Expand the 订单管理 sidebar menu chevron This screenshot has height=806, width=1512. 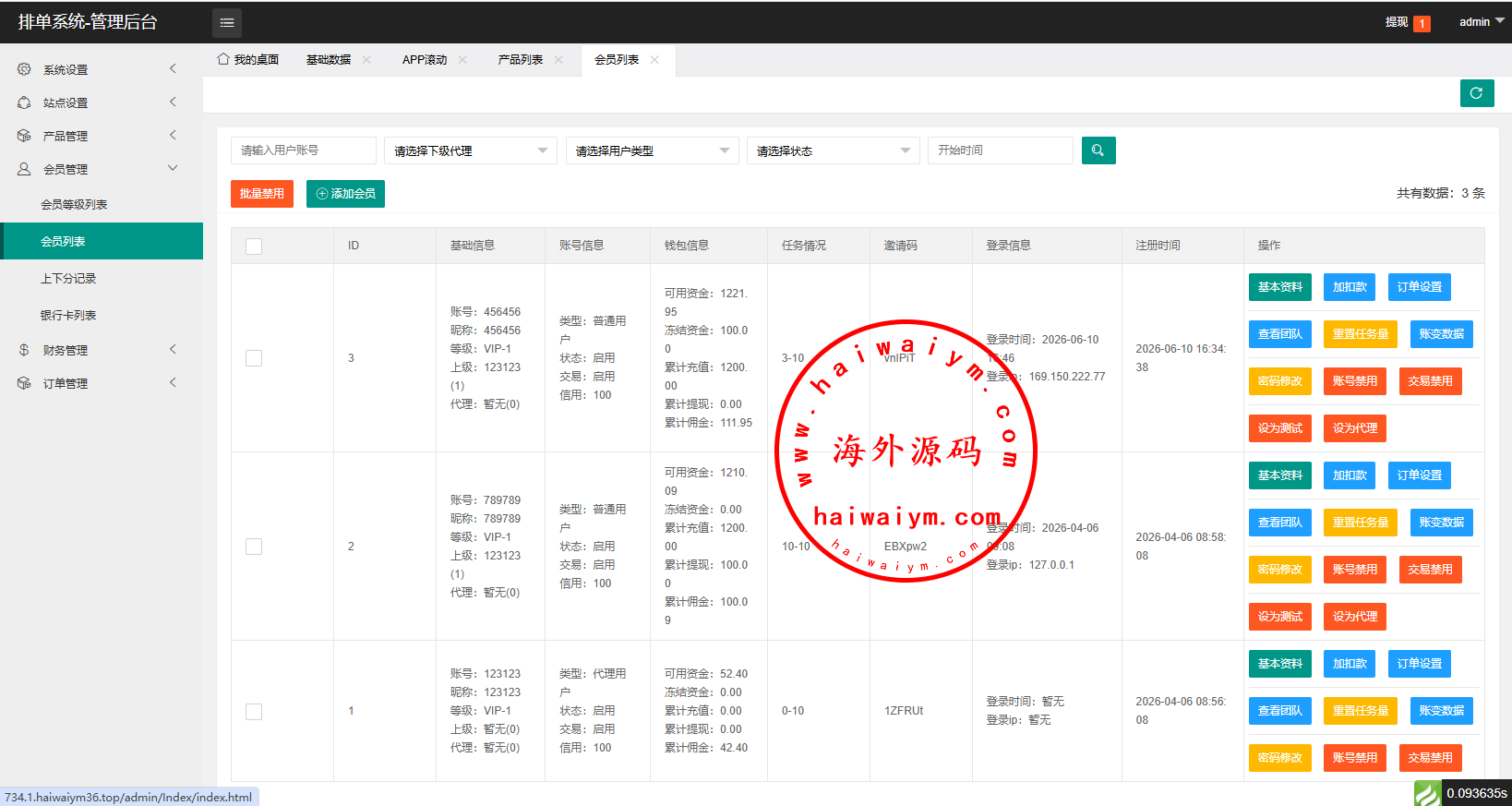pos(174,383)
